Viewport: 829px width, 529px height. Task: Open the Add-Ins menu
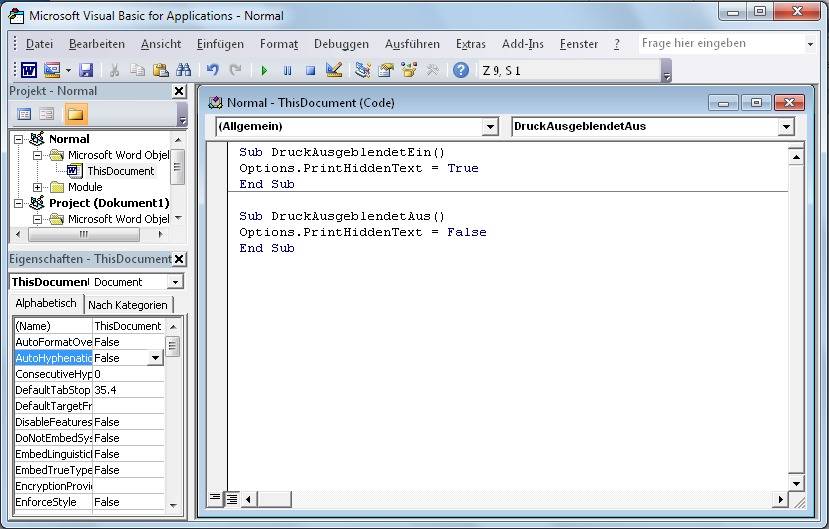(522, 44)
